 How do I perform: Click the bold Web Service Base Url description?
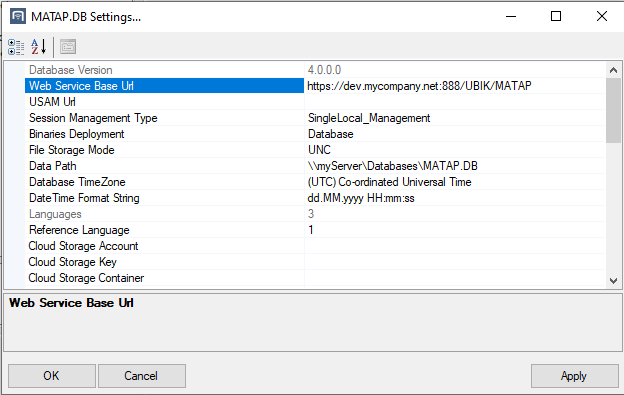click(71, 303)
